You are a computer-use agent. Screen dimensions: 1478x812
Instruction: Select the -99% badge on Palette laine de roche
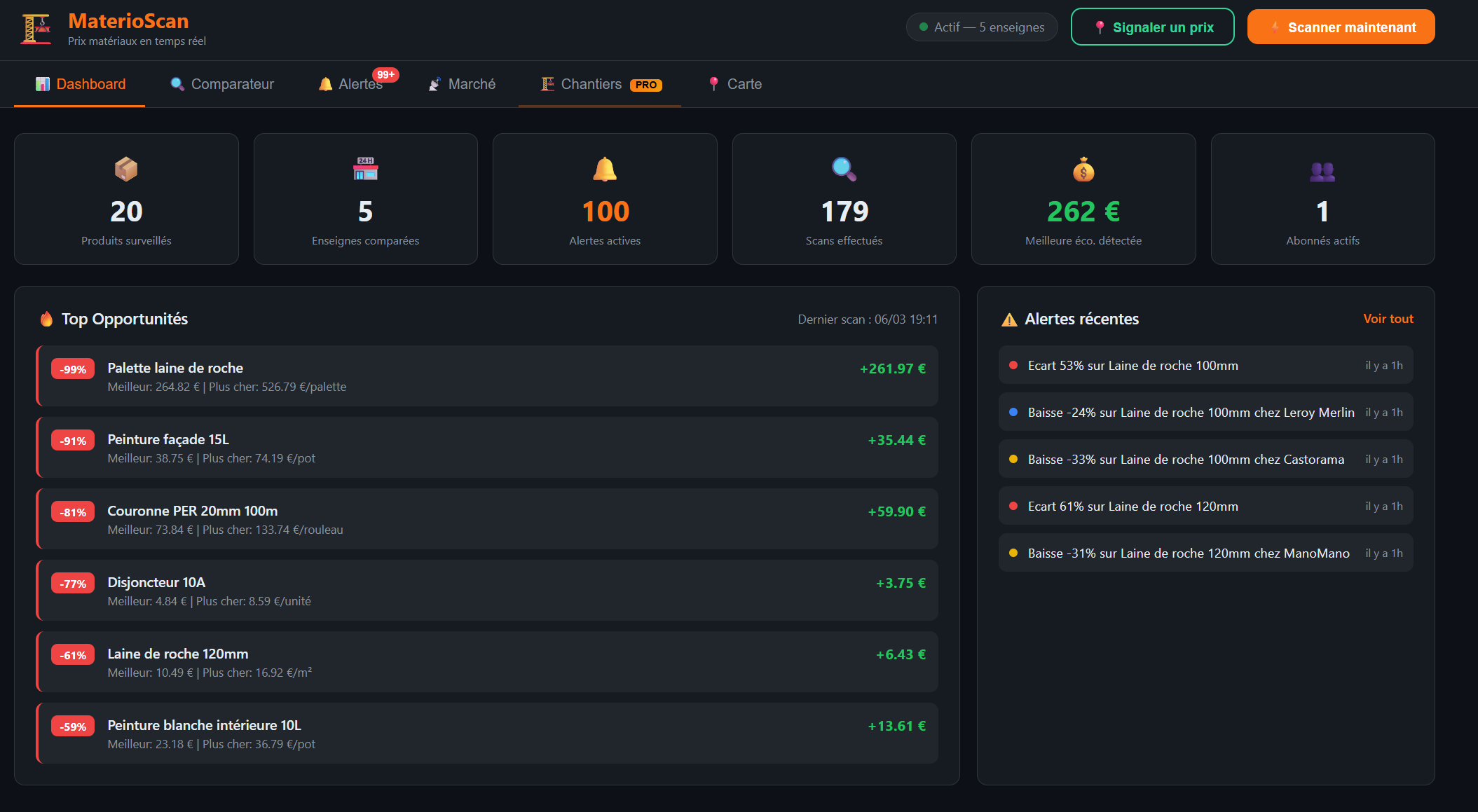coord(72,368)
